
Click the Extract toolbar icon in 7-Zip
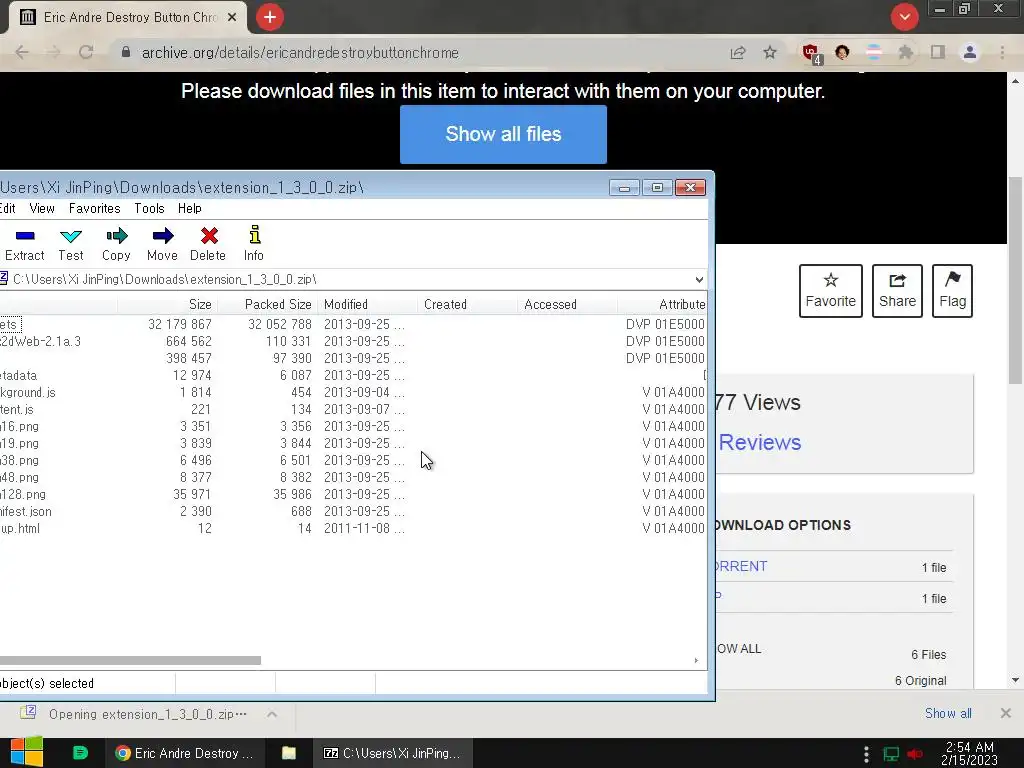(25, 244)
